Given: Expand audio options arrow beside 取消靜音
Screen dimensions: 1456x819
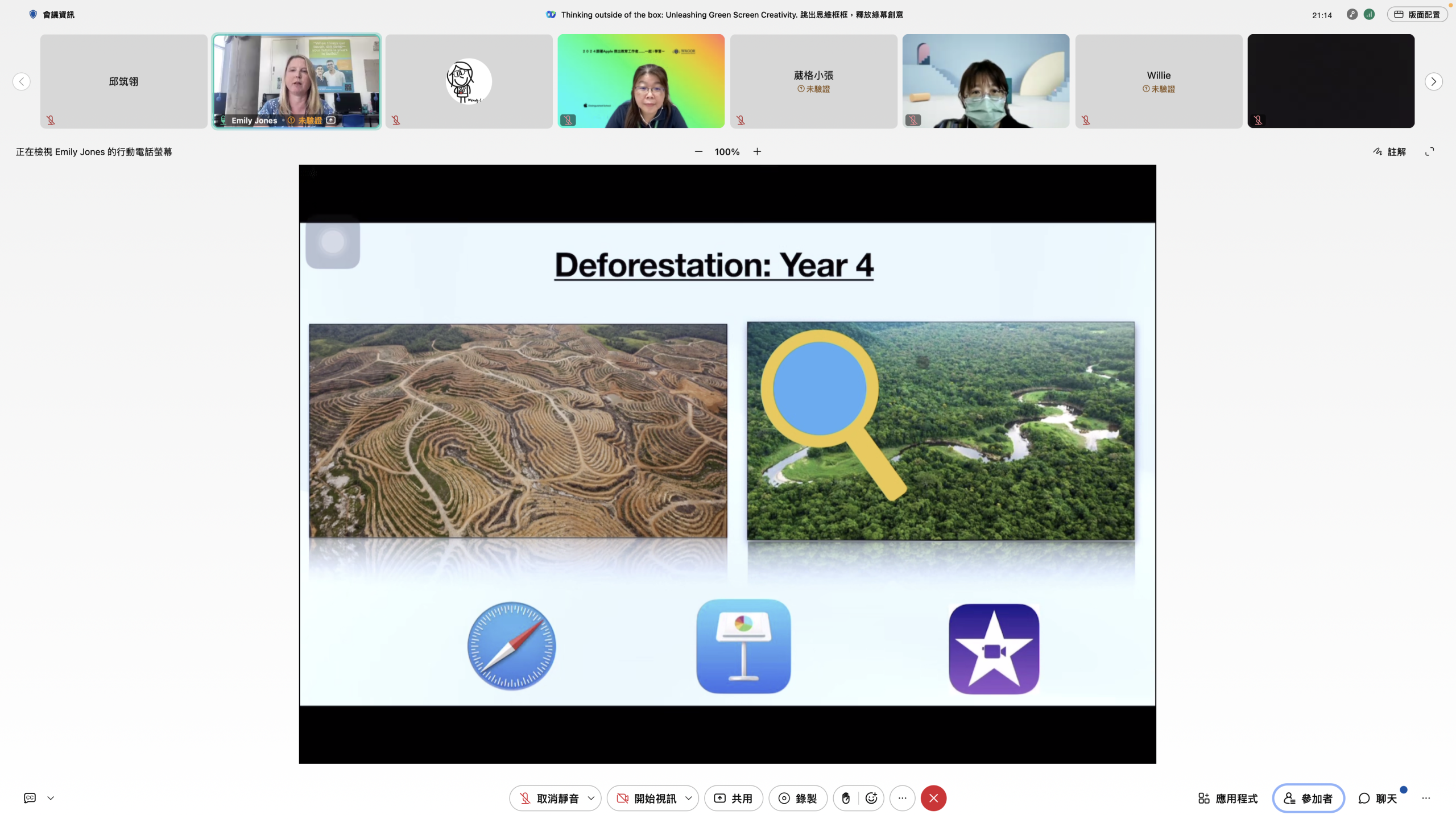Looking at the screenshot, I should click(591, 798).
